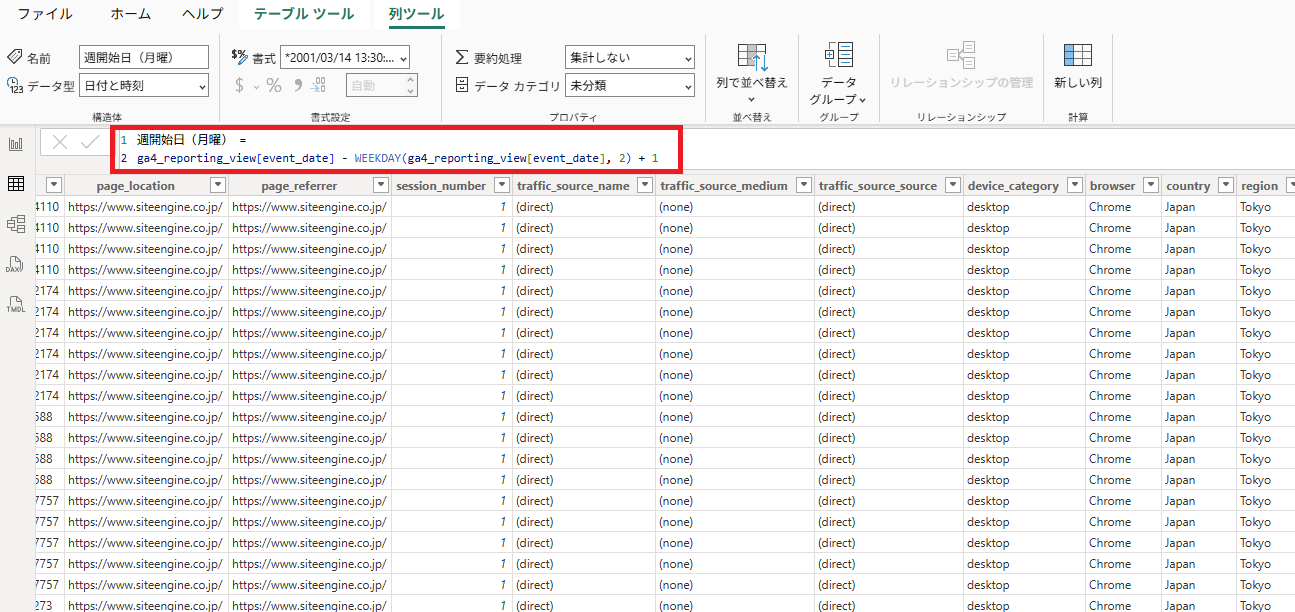Click the 新しい列 new column icon
The height and width of the screenshot is (612, 1295).
(1078, 55)
